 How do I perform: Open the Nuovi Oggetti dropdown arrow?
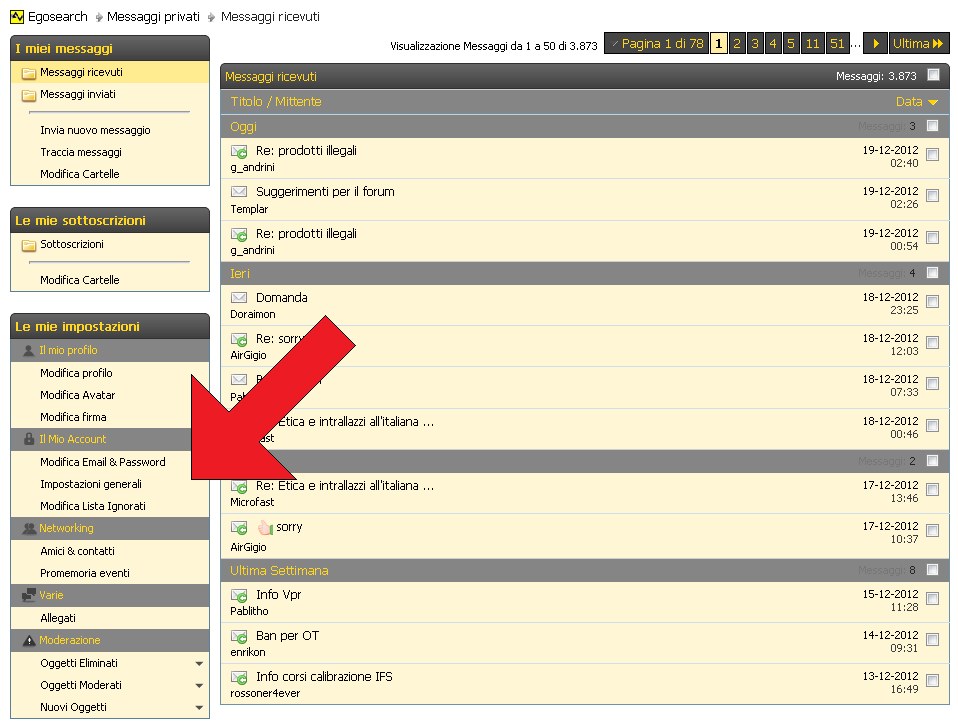click(199, 708)
